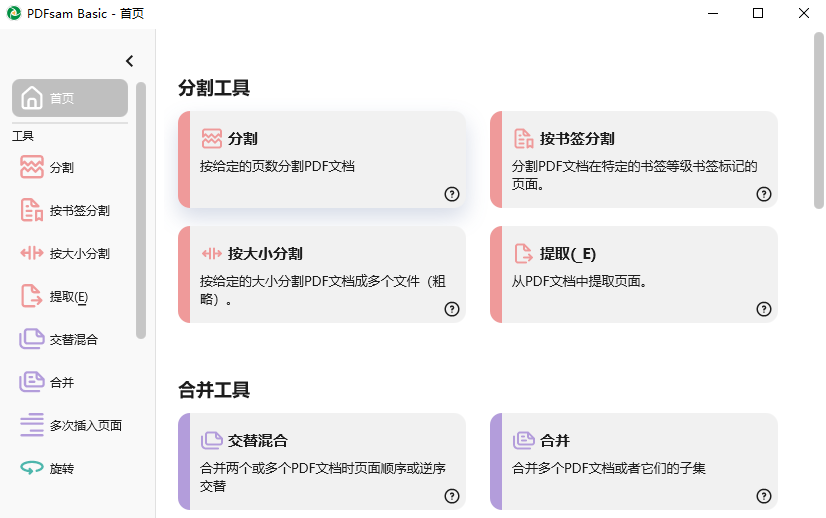
Task: Open the 分割 tool card
Action: pyautogui.click(x=320, y=158)
